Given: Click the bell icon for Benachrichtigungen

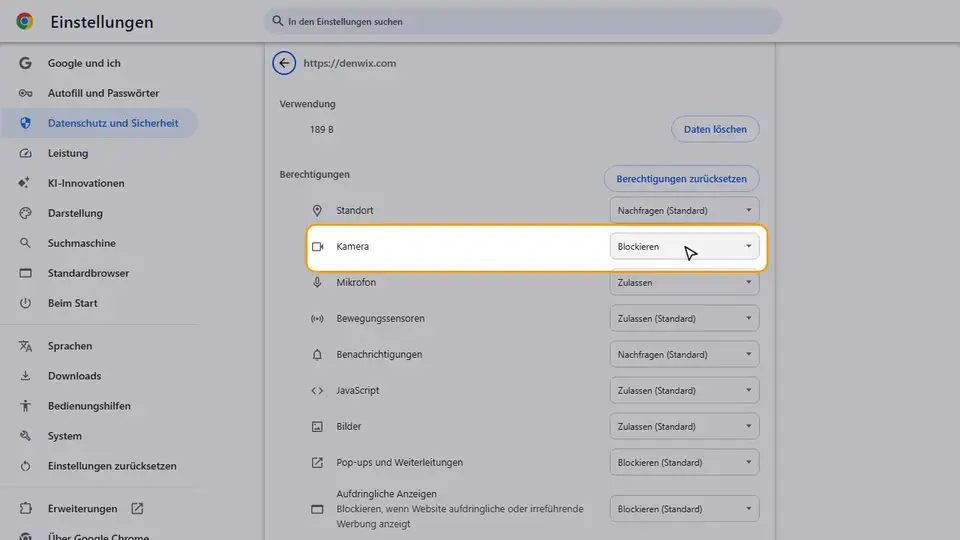Looking at the screenshot, I should 317,354.
